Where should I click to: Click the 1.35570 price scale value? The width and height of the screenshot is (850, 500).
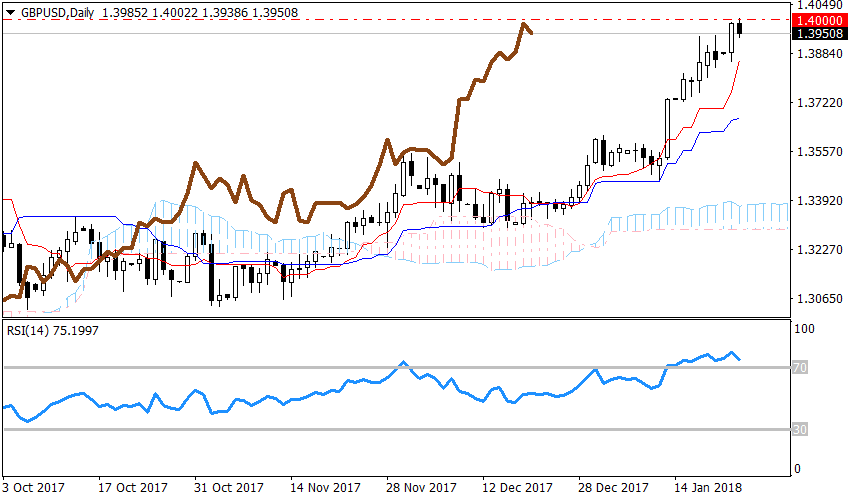tap(820, 151)
